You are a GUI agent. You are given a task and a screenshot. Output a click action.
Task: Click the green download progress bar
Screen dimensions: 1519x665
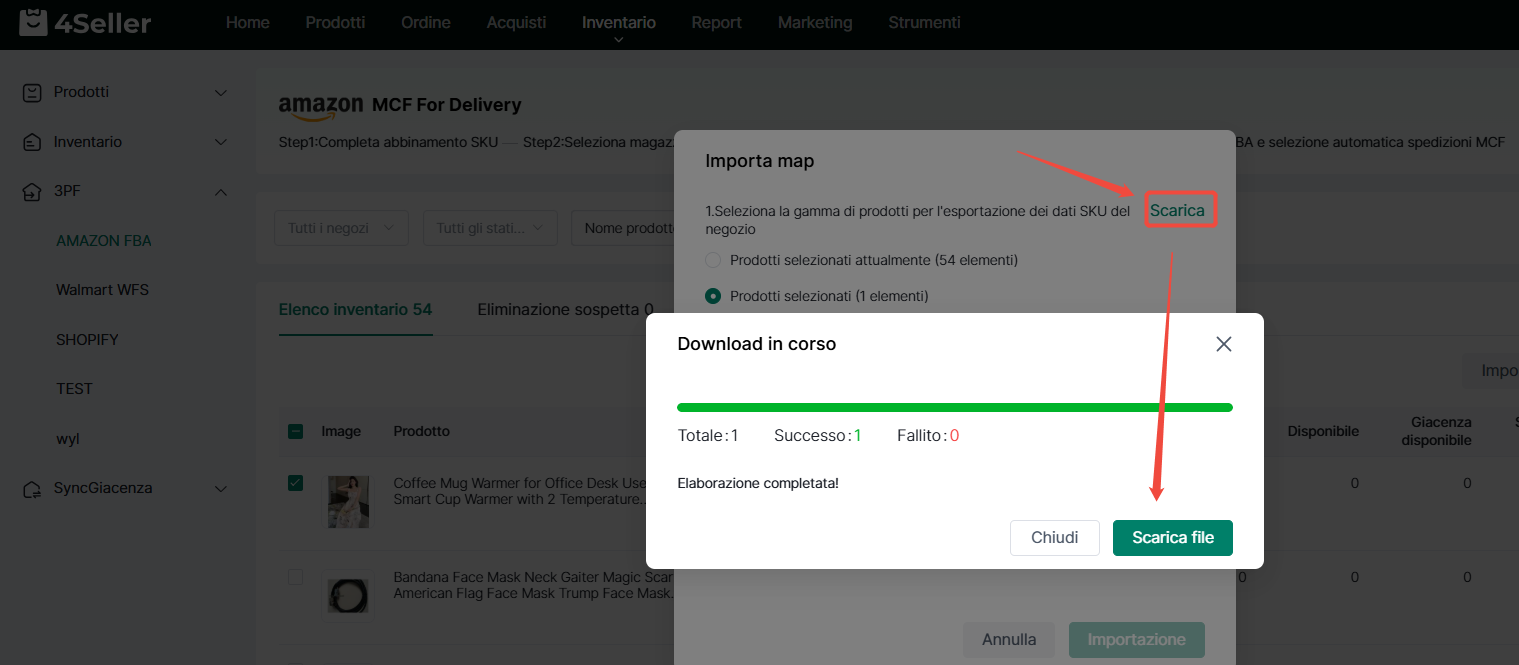pyautogui.click(x=954, y=408)
